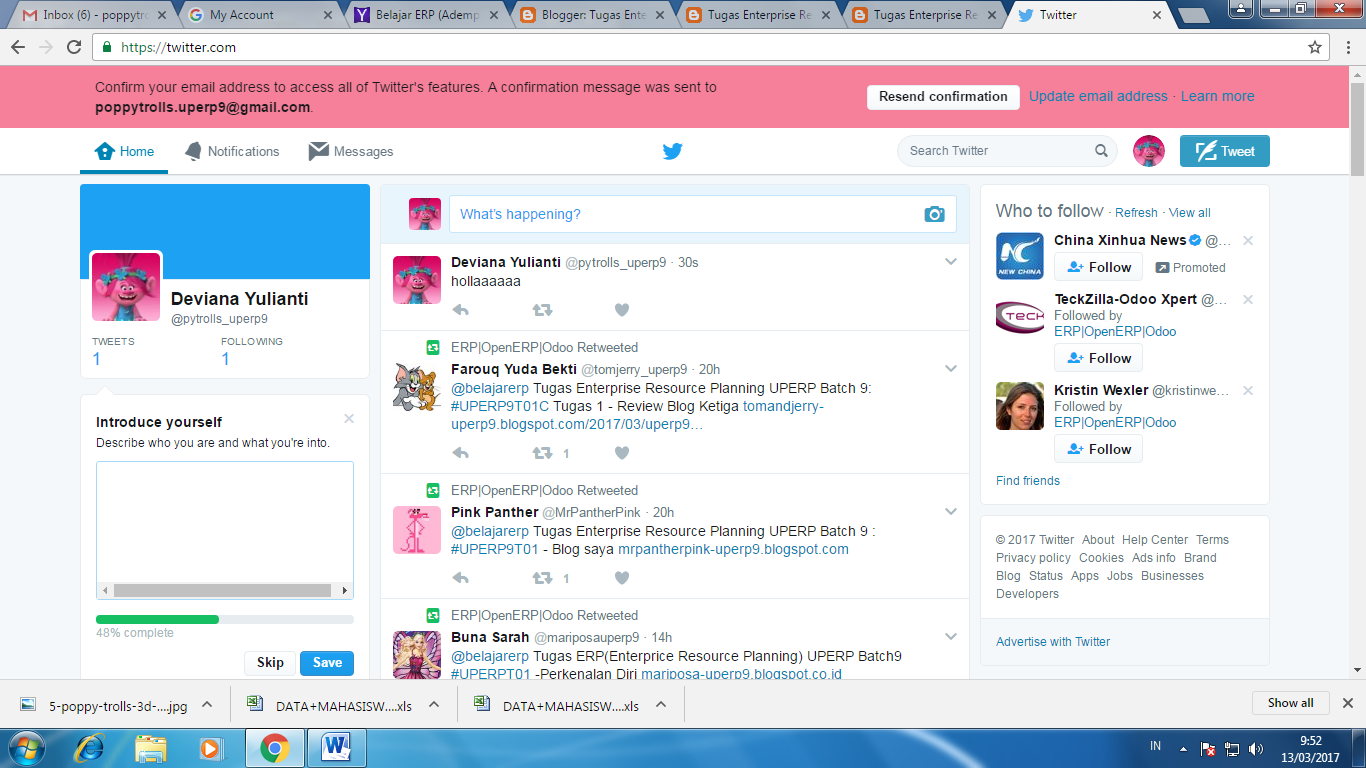Click the What's happening tweet field
1366x768 pixels.
702,214
